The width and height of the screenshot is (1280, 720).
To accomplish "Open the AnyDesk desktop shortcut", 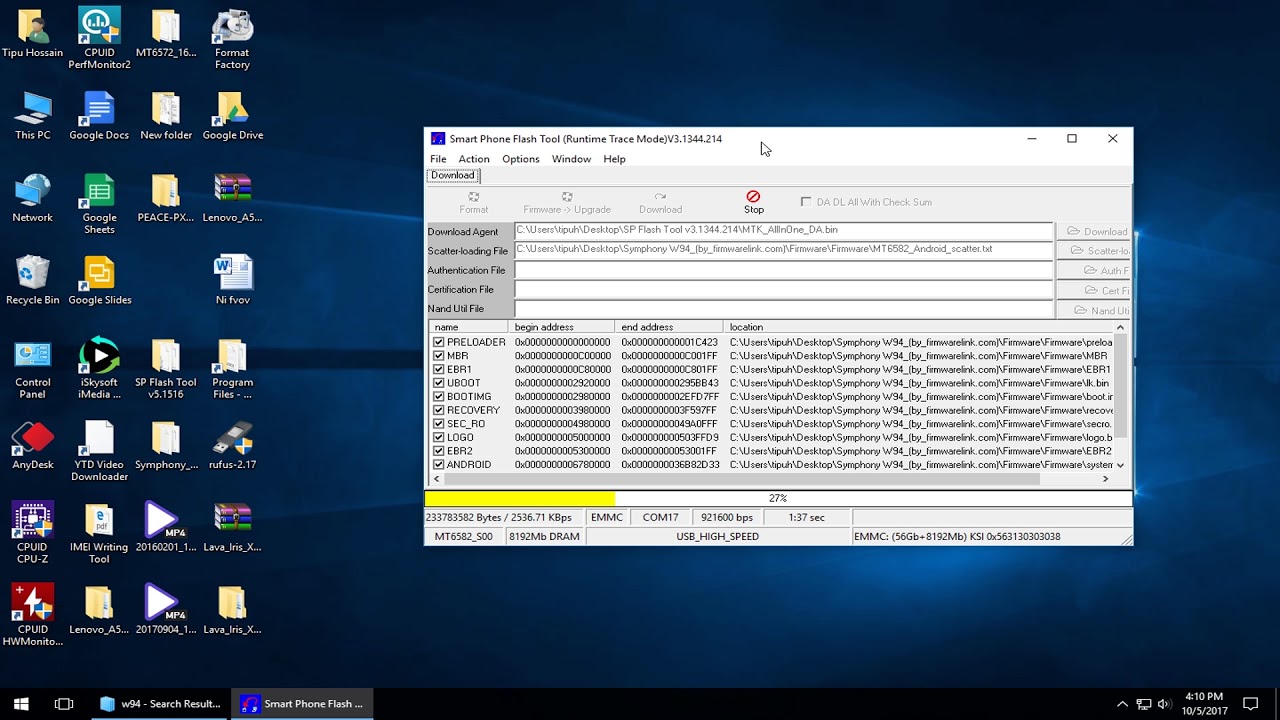I will pyautogui.click(x=33, y=446).
